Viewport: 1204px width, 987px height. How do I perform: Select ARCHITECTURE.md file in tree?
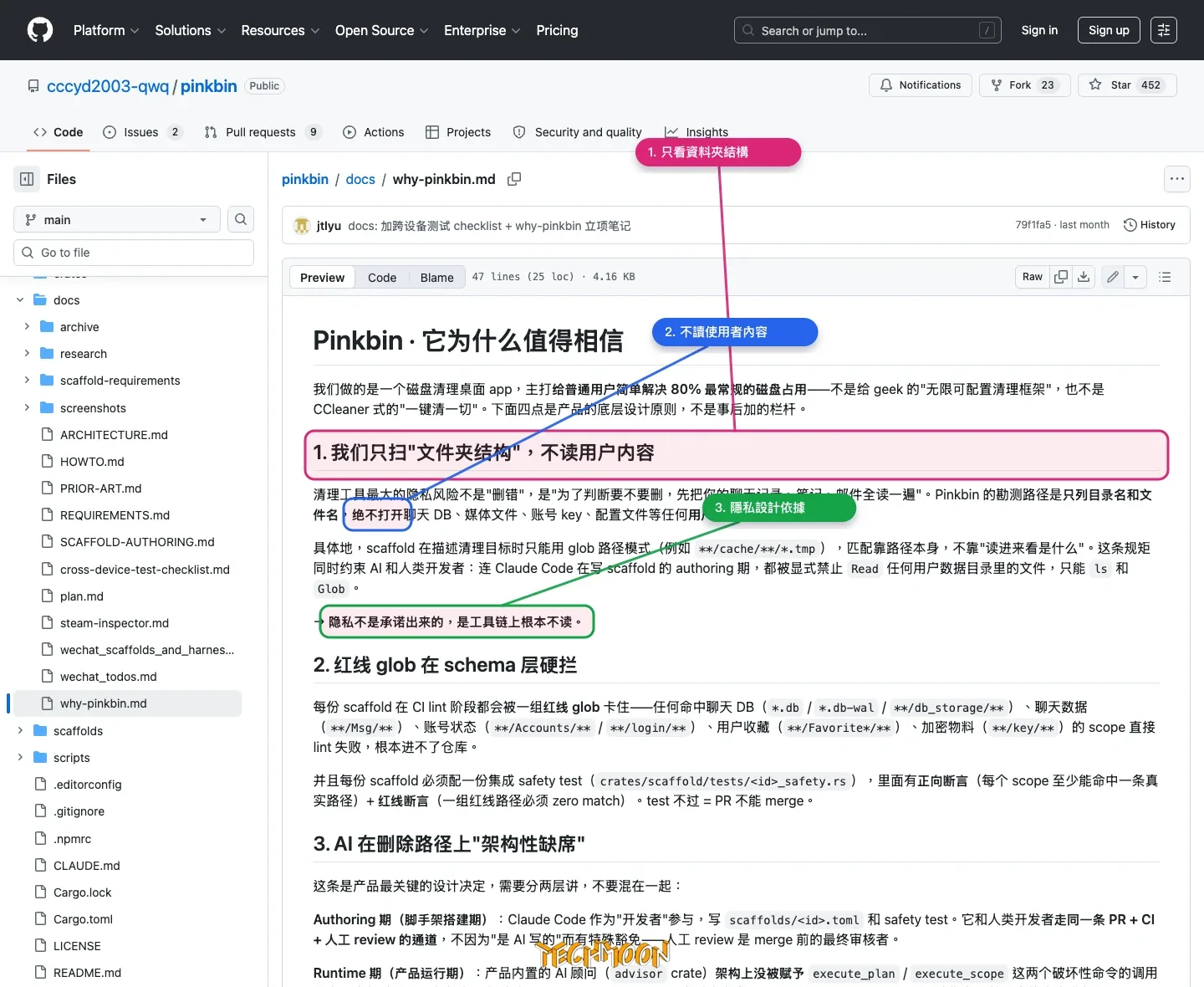pos(114,435)
